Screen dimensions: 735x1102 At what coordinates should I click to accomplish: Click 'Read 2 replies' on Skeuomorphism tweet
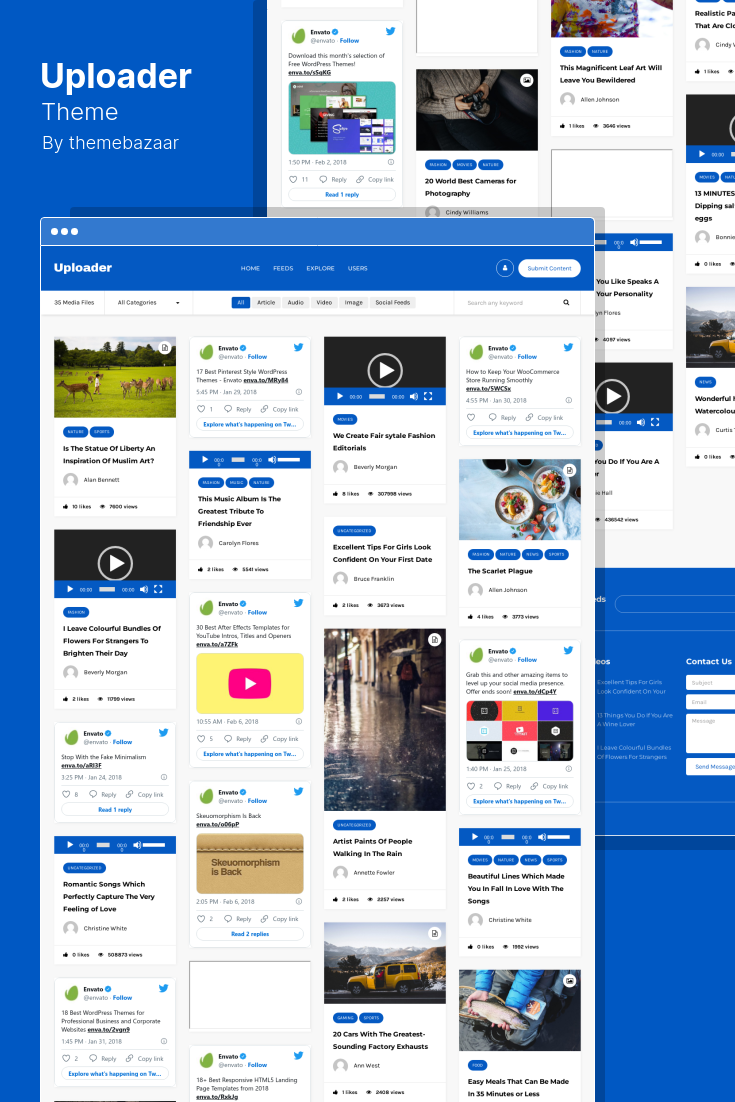click(x=249, y=934)
